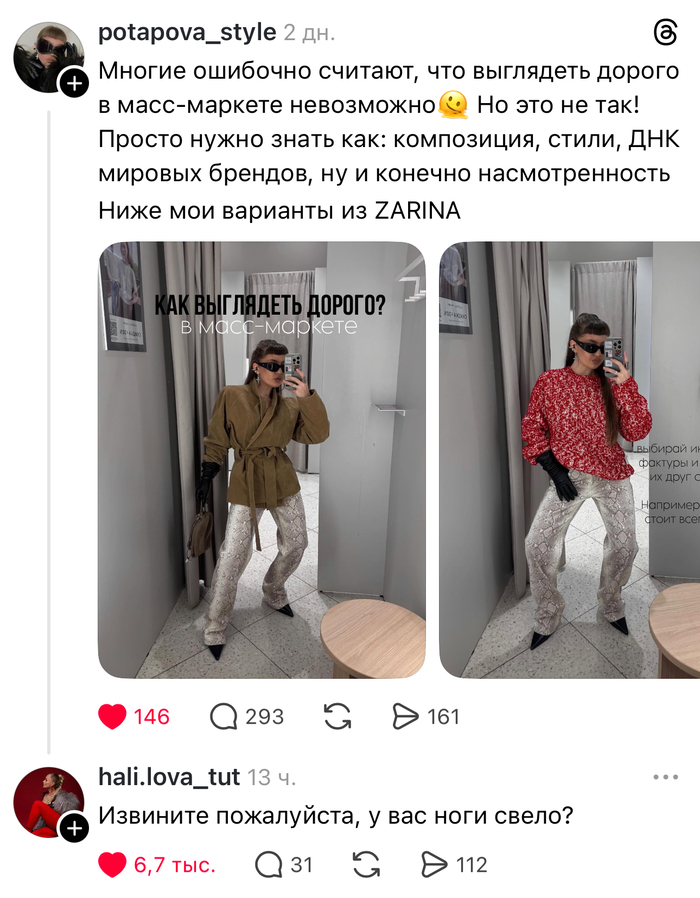This screenshot has height=898, width=700.
Task: Click the post timestamp 2 дн.
Action: tap(309, 33)
